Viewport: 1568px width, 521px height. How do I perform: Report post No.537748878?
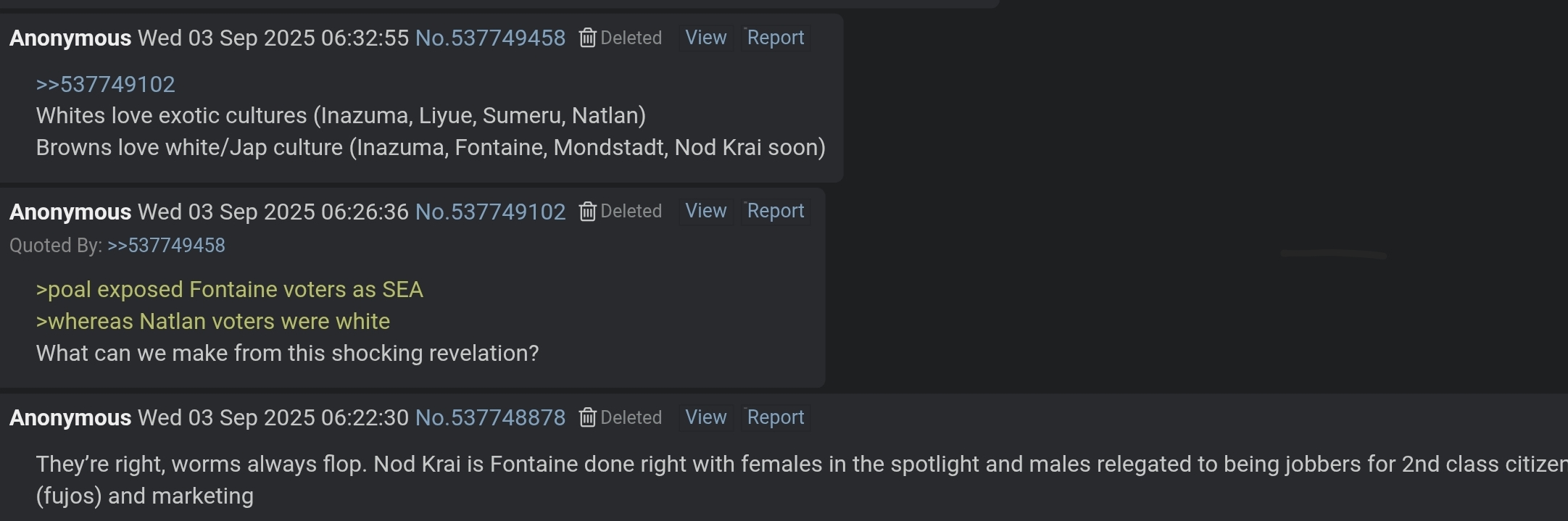tap(775, 417)
